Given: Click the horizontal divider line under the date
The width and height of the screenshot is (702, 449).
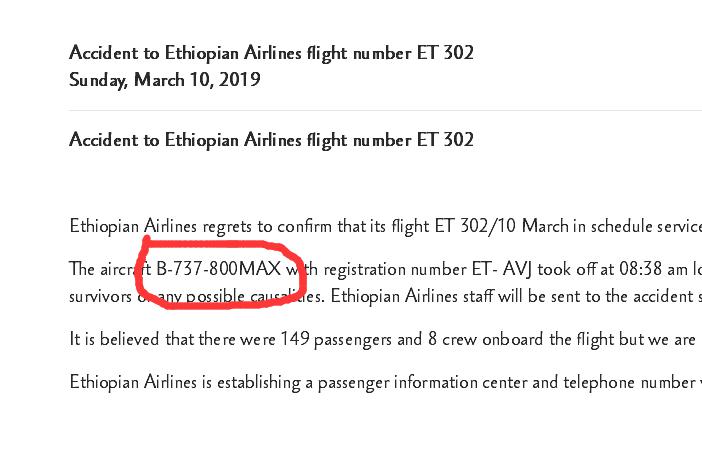Looking at the screenshot, I should tap(385, 110).
